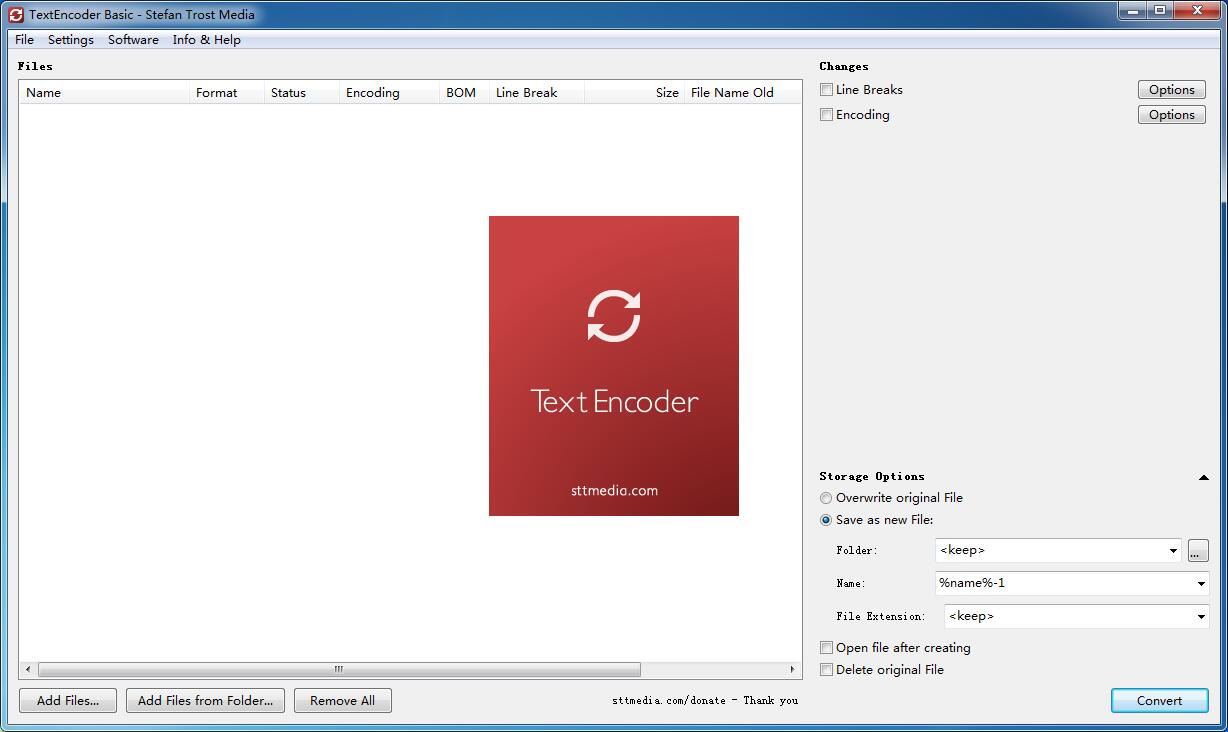The height and width of the screenshot is (732, 1228).
Task: Click the Text Encoder logo splash image
Action: point(614,366)
